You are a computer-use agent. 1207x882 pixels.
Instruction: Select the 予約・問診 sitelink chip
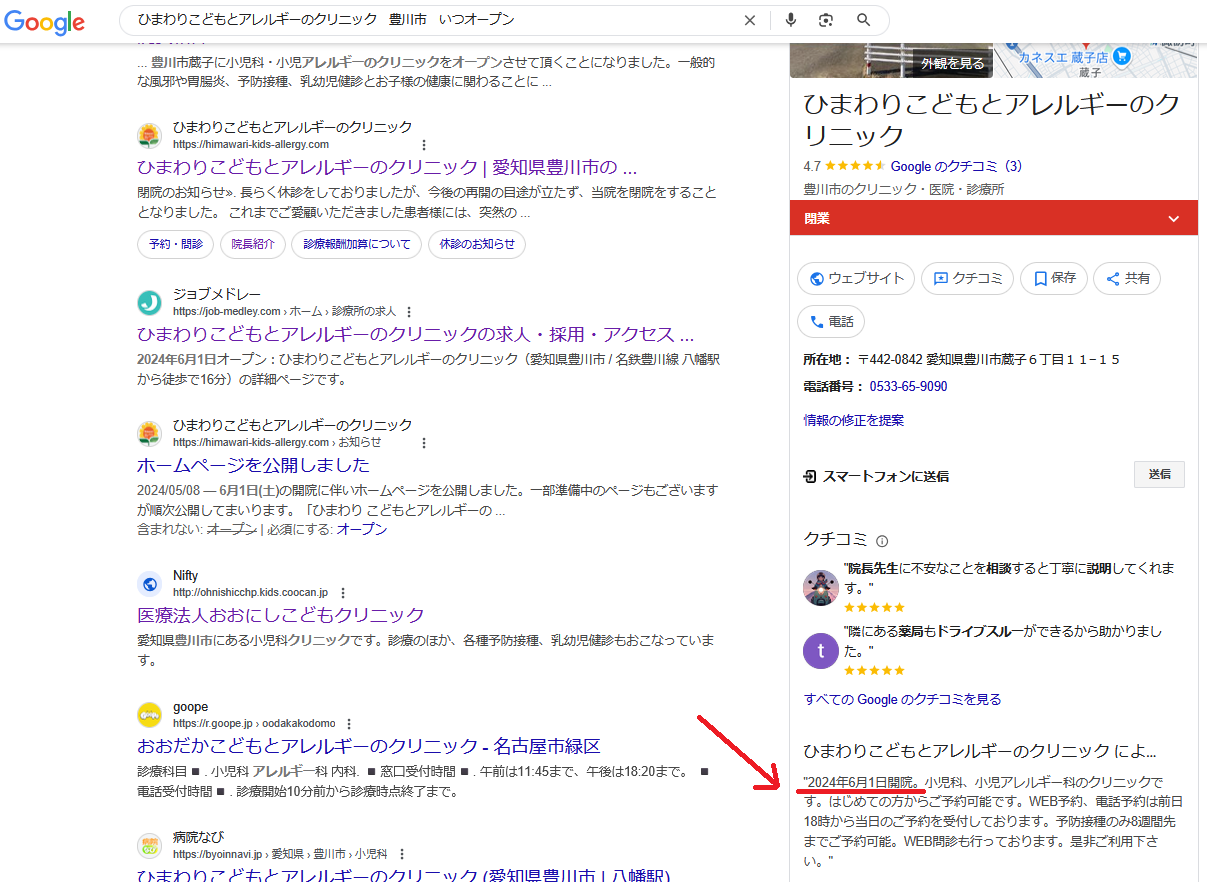point(176,244)
